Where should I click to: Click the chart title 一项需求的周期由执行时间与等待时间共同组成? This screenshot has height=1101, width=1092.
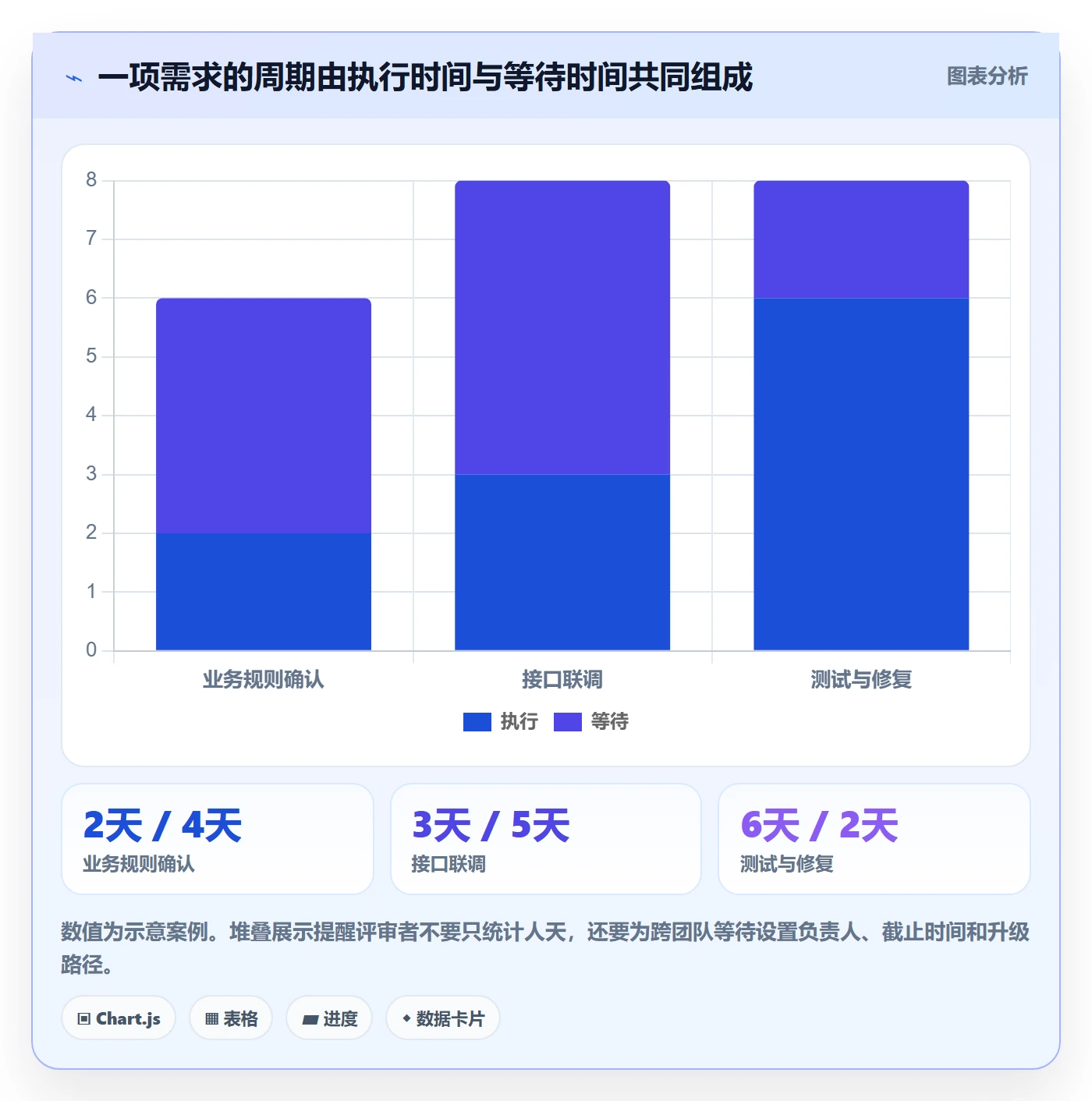click(x=425, y=77)
